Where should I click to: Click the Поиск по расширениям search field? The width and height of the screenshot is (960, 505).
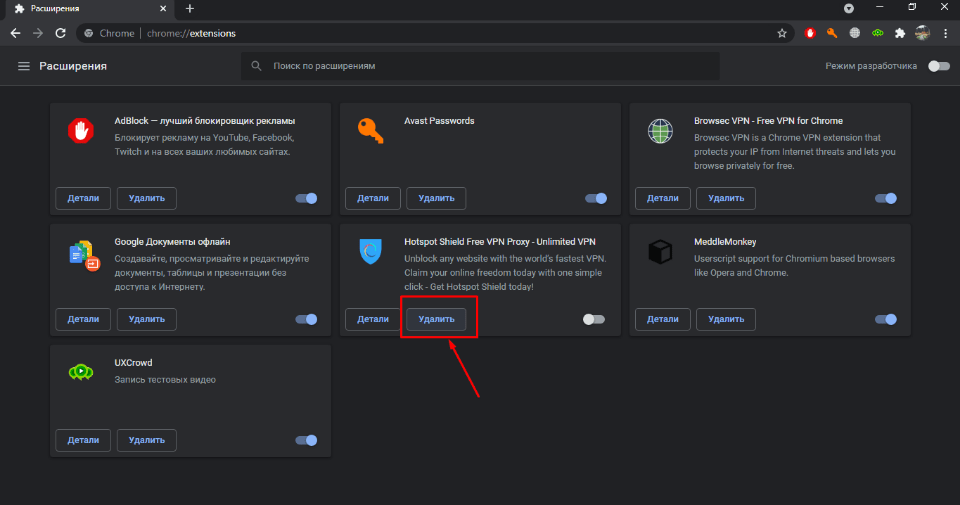click(x=480, y=66)
